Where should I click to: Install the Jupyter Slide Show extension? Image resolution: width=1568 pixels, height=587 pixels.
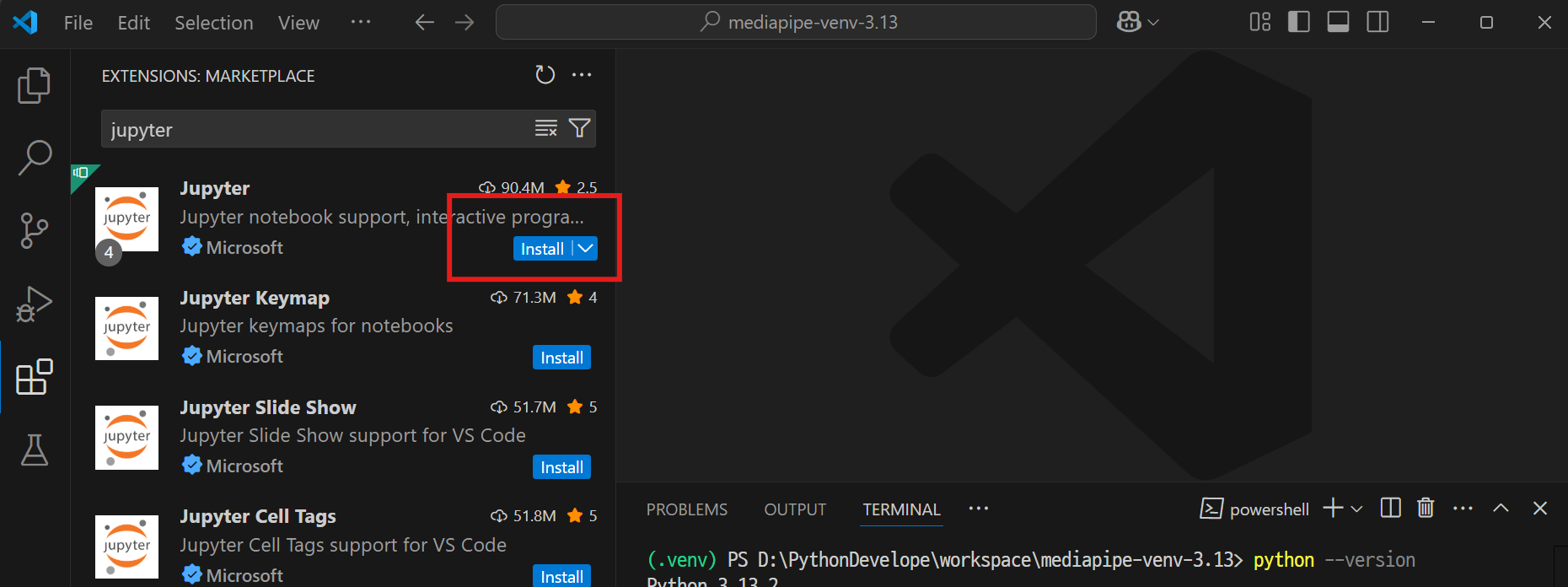pos(561,467)
